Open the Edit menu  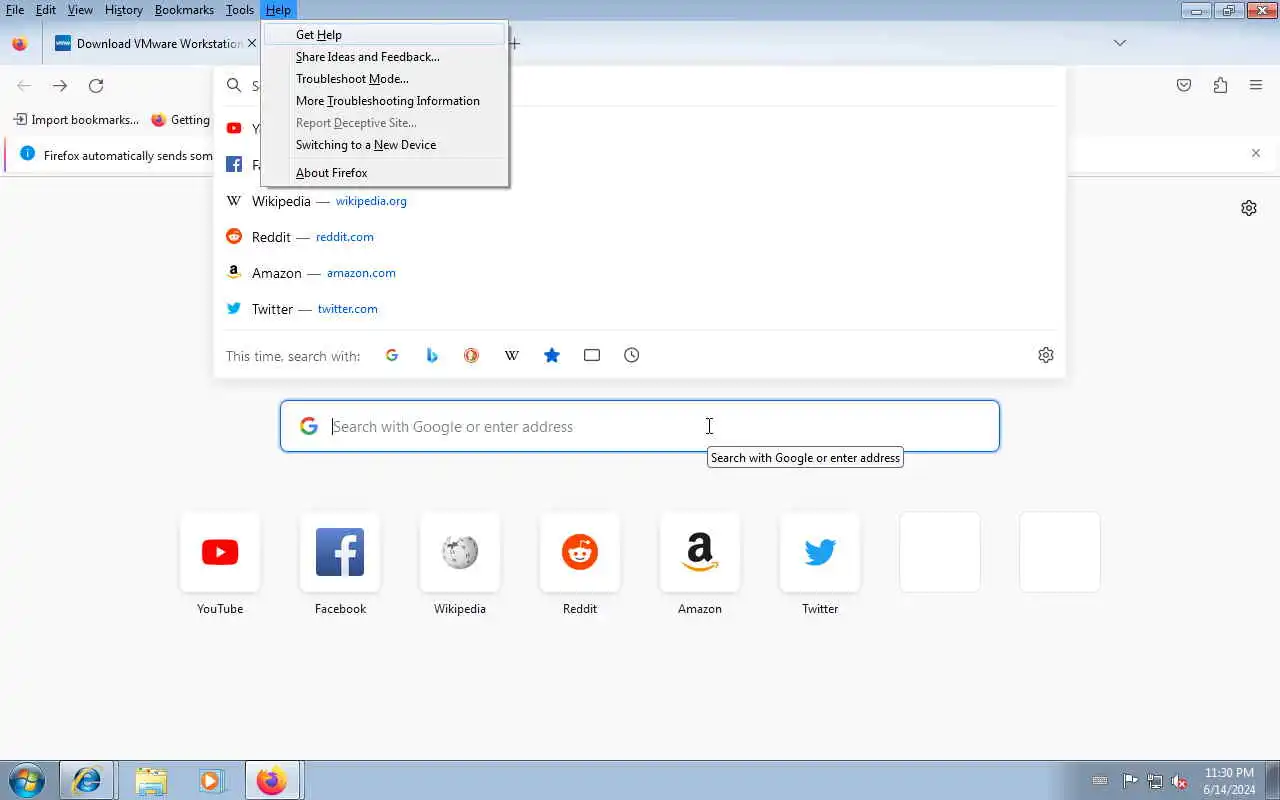pos(46,10)
